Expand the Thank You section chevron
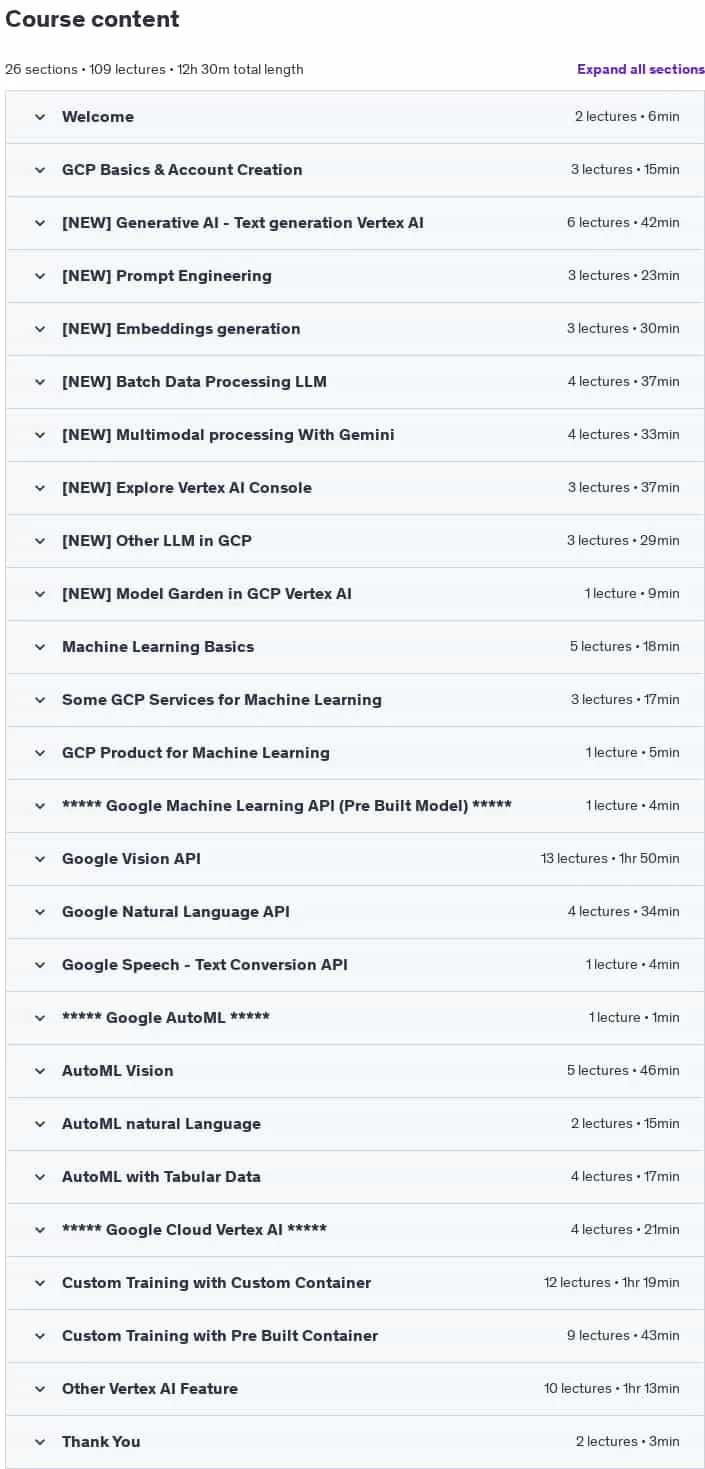 40,1442
